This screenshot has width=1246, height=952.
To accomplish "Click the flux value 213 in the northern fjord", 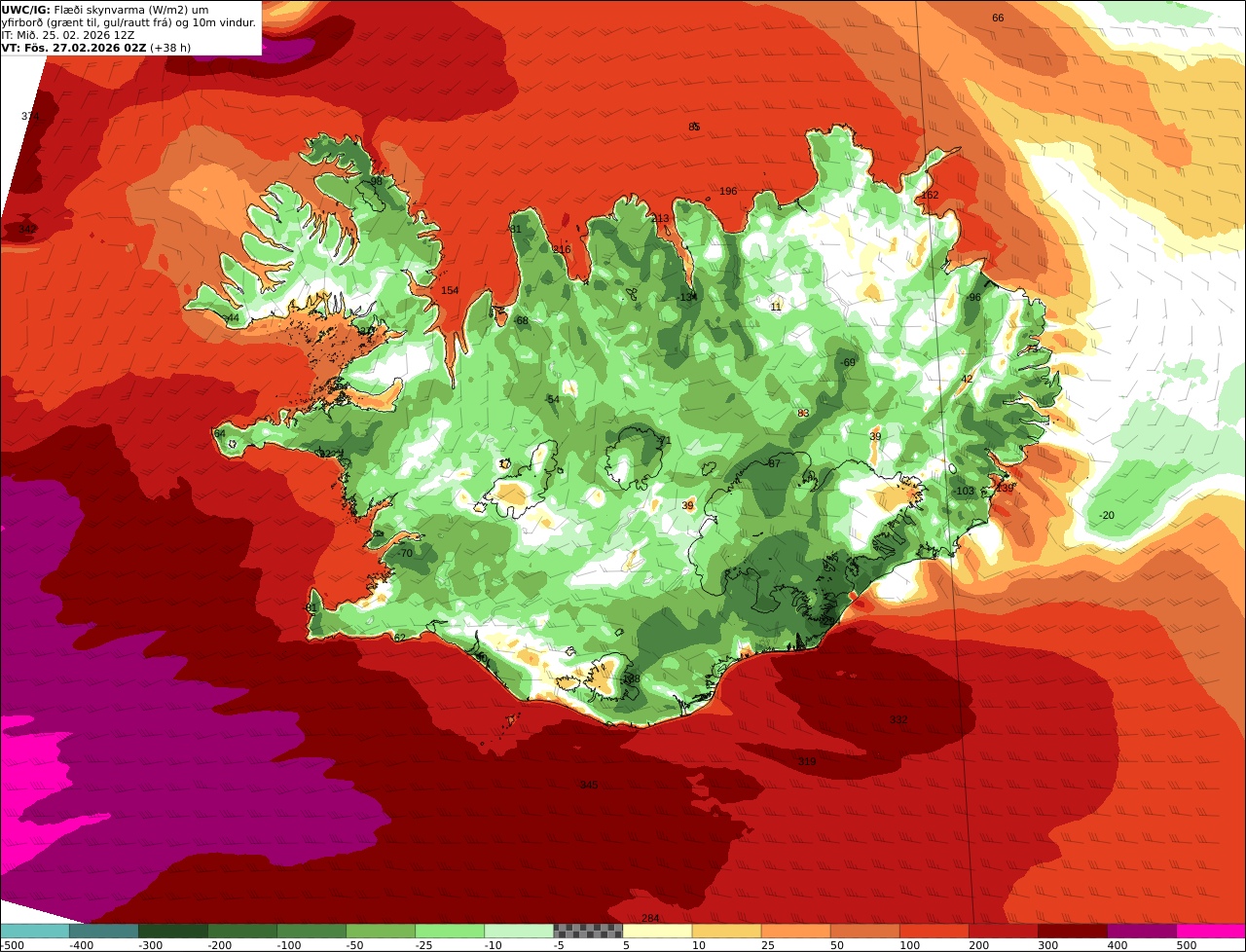I will [660, 218].
